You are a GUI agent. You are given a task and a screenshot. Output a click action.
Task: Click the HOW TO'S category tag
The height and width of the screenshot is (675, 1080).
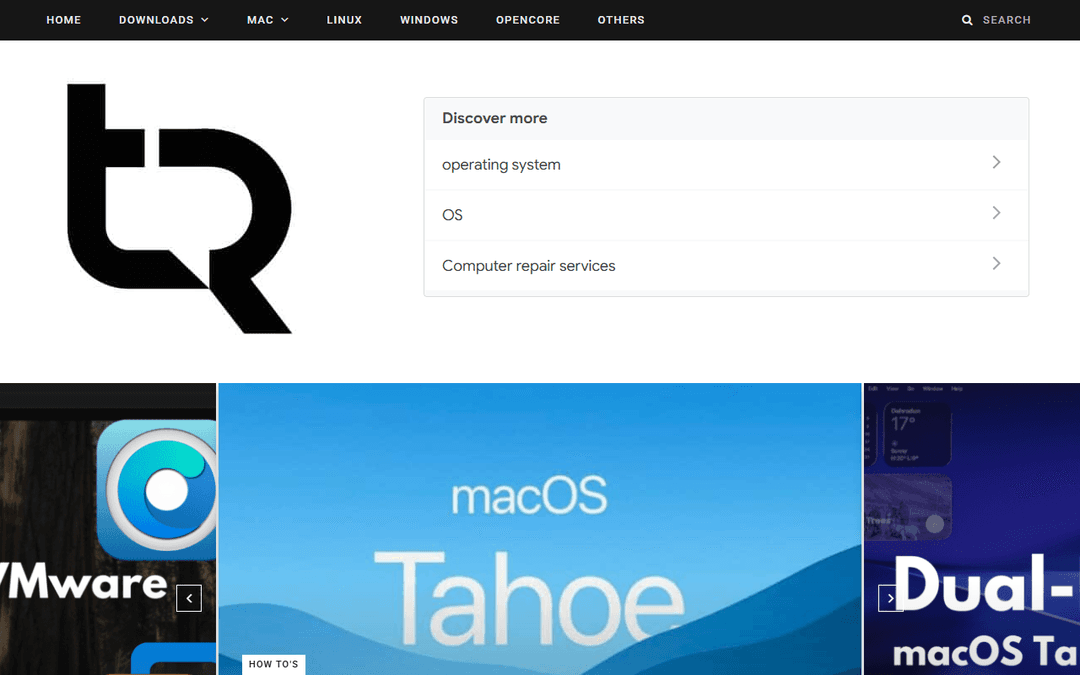click(x=273, y=664)
